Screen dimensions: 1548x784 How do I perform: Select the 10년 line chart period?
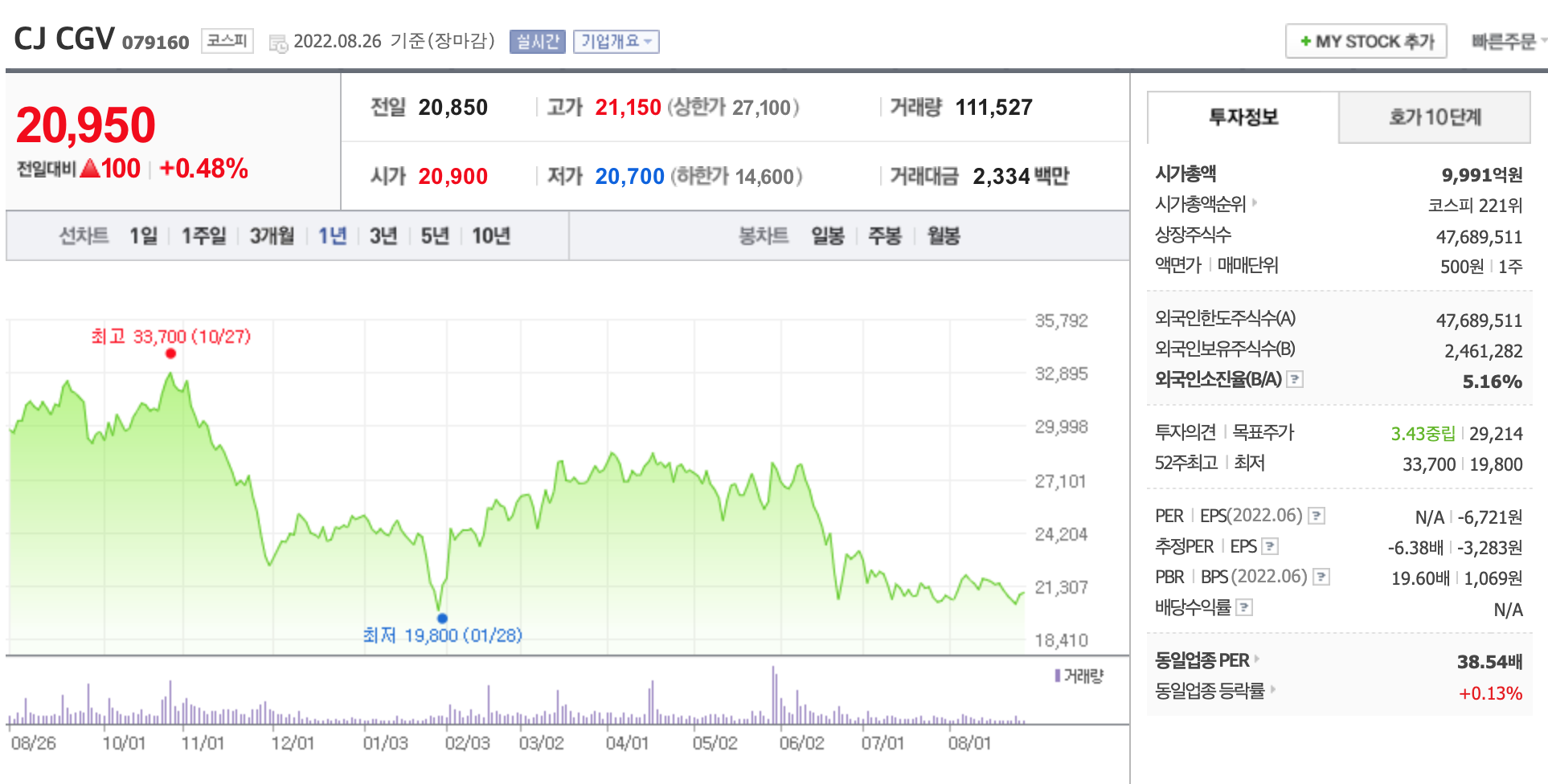point(491,235)
